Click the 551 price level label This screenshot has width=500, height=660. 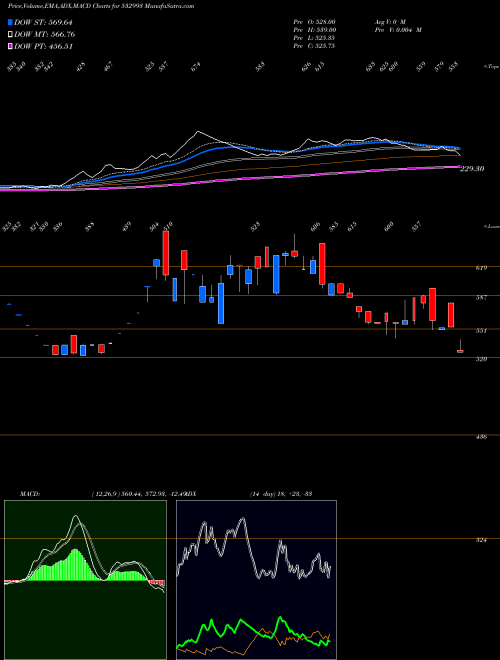(x=482, y=330)
